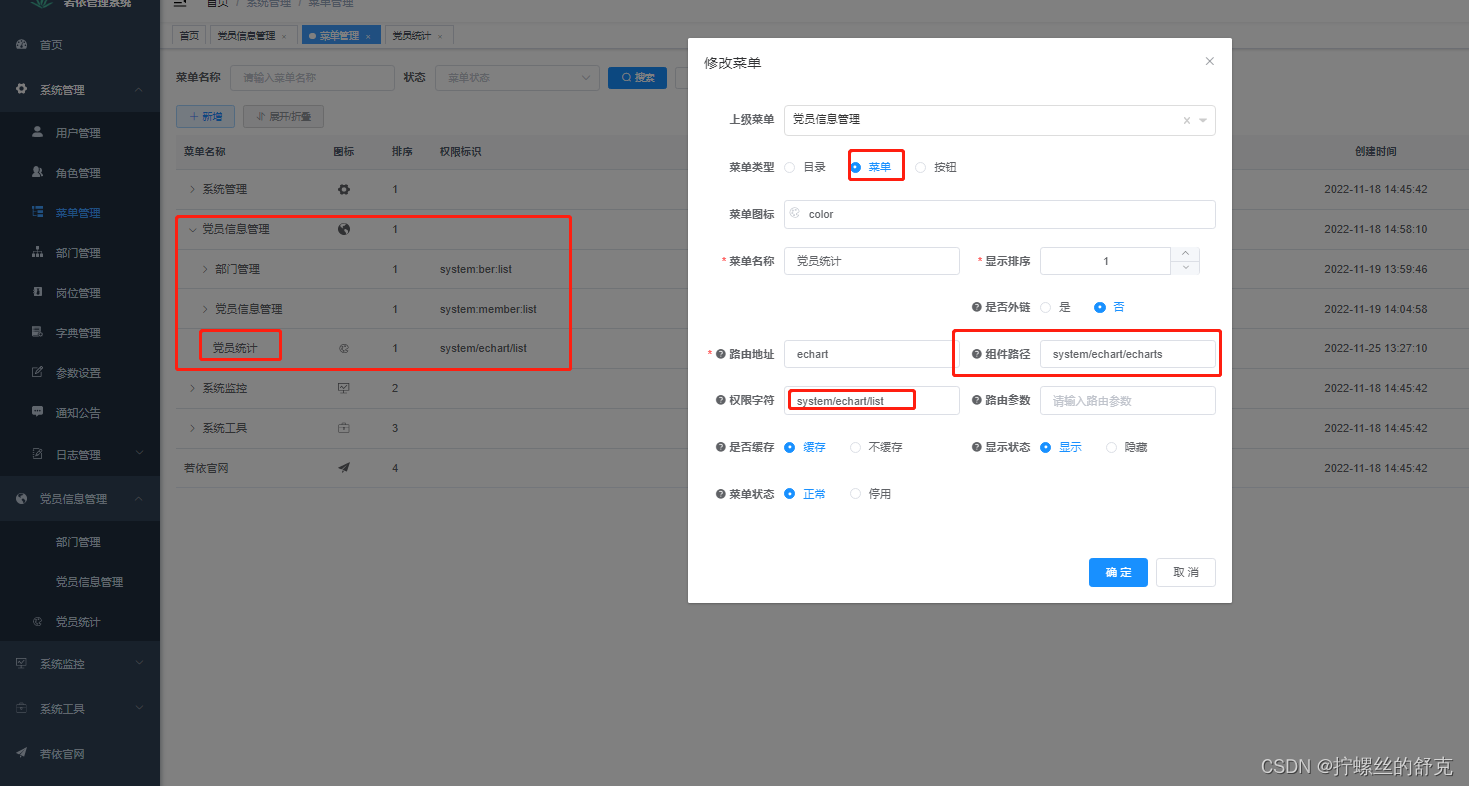Switch to the 党员信息管理 tab
Viewport: 1469px width, 786px height.
(252, 35)
